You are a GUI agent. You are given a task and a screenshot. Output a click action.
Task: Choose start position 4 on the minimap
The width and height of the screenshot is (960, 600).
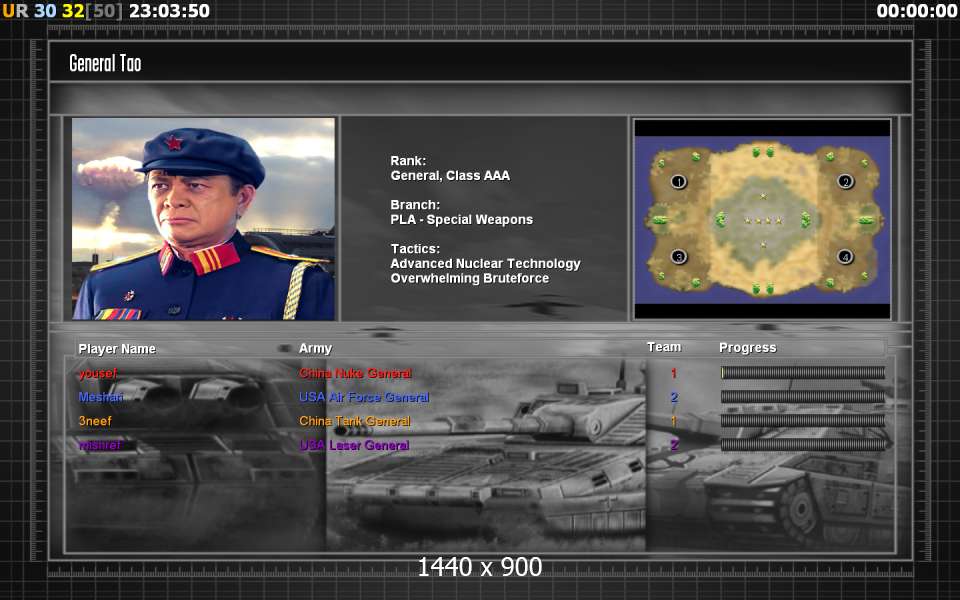tap(845, 257)
